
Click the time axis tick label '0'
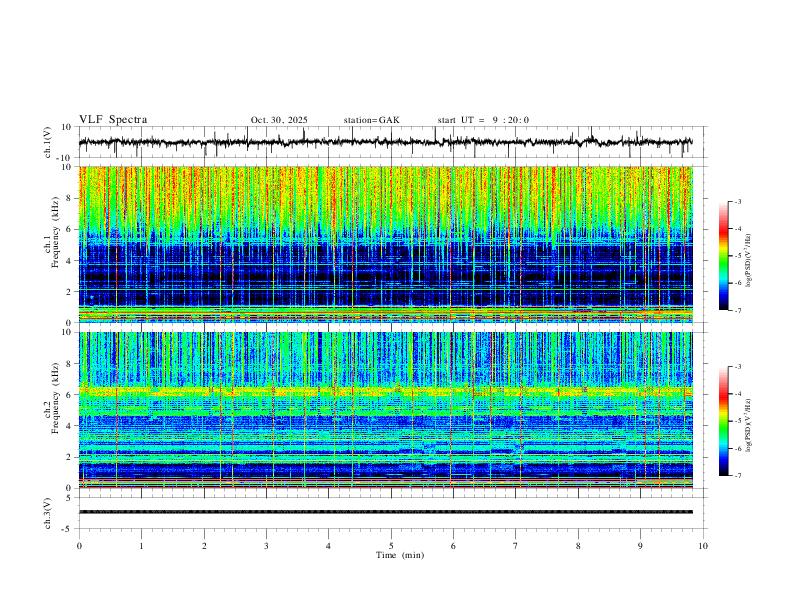pos(79,546)
